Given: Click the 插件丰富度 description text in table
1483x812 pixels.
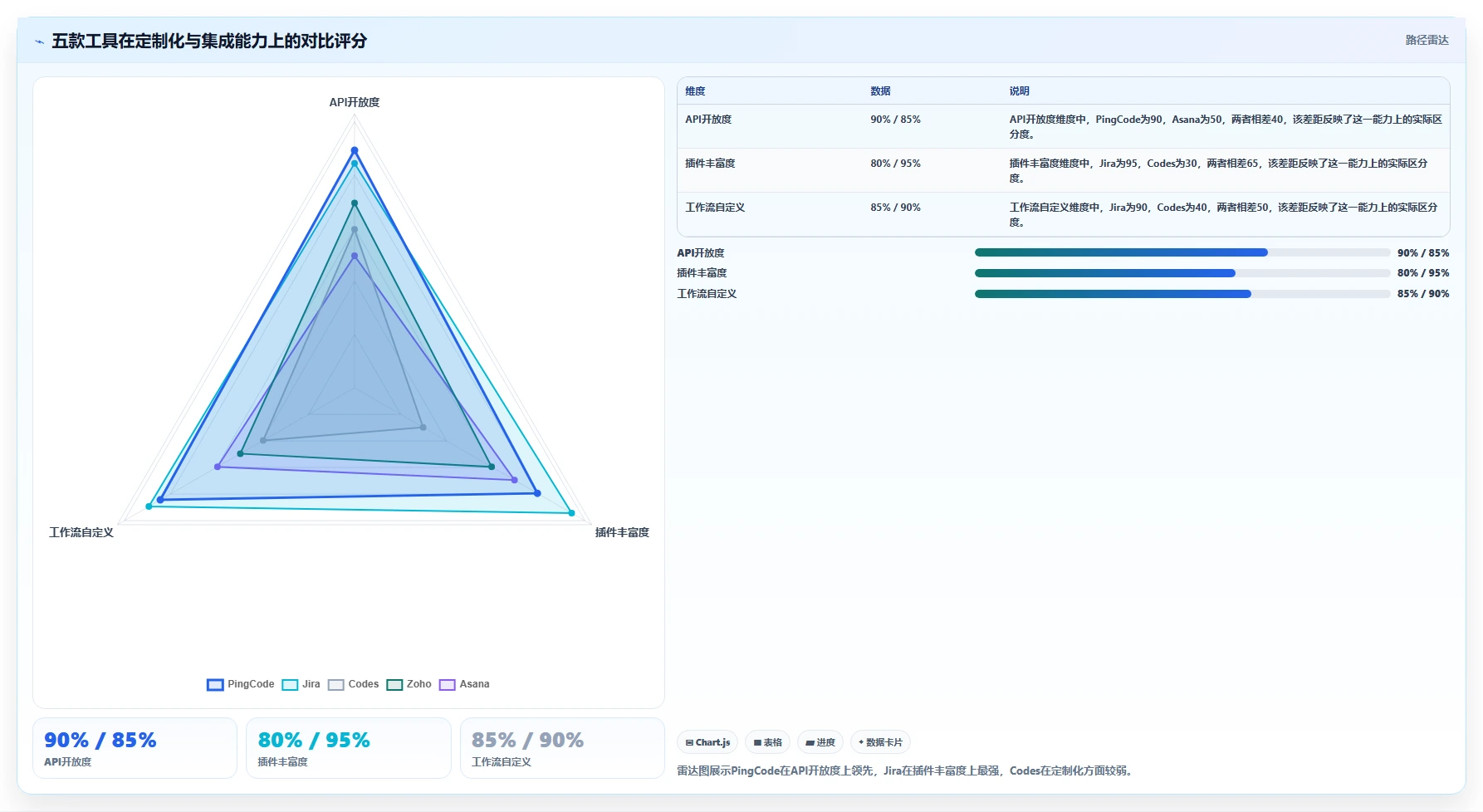Looking at the screenshot, I should coord(1219,171).
